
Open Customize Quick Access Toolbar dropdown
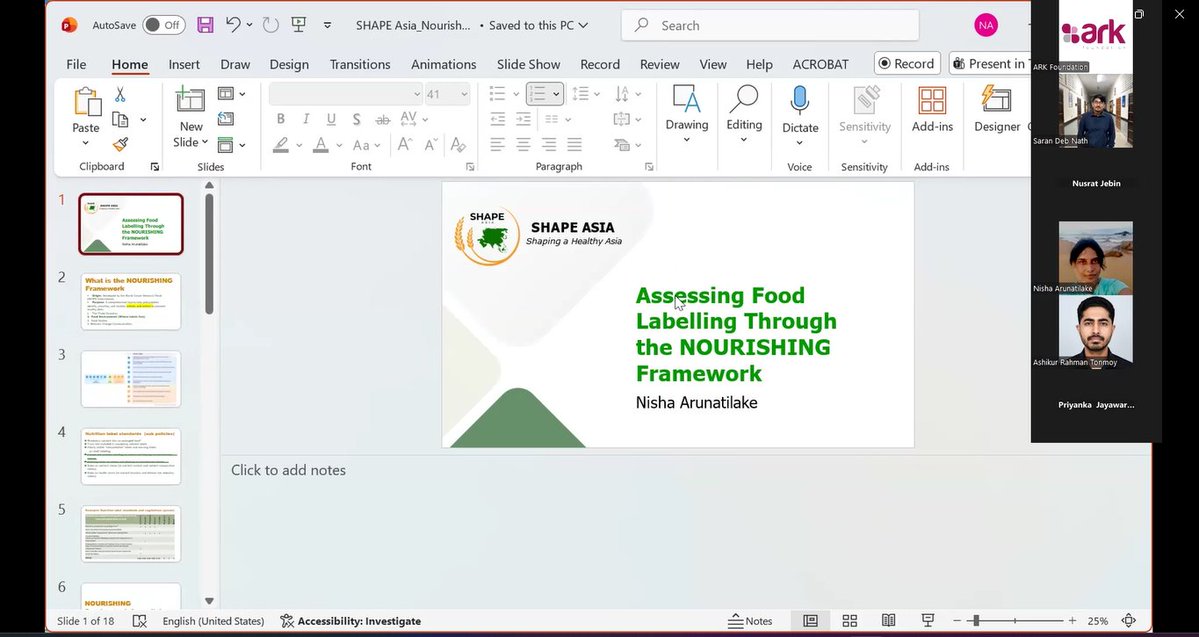coord(327,25)
